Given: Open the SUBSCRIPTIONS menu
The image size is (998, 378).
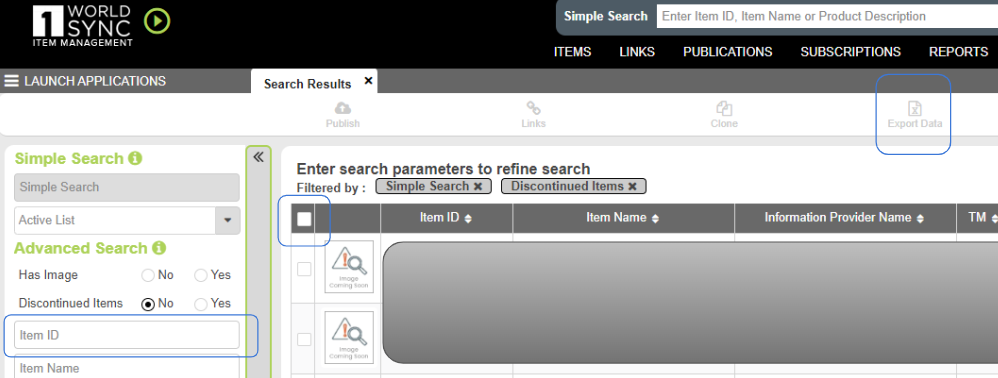Looking at the screenshot, I should [850, 52].
